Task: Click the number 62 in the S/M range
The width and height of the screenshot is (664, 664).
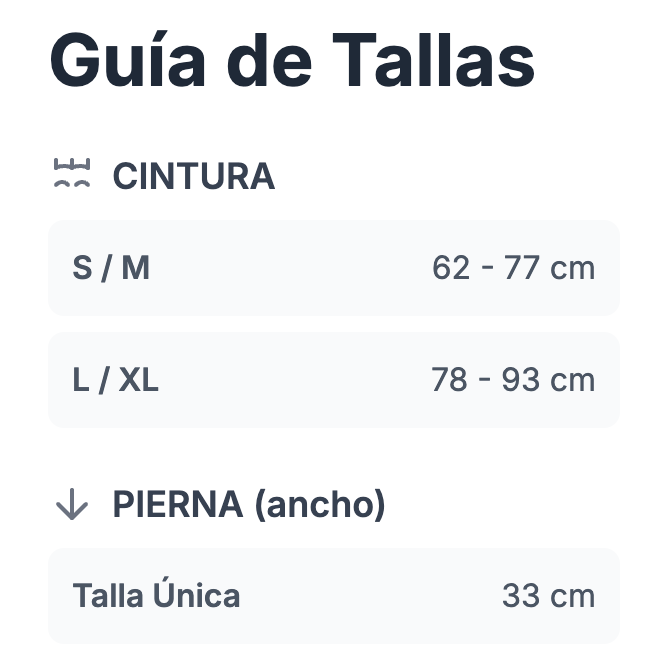Action: click(451, 268)
